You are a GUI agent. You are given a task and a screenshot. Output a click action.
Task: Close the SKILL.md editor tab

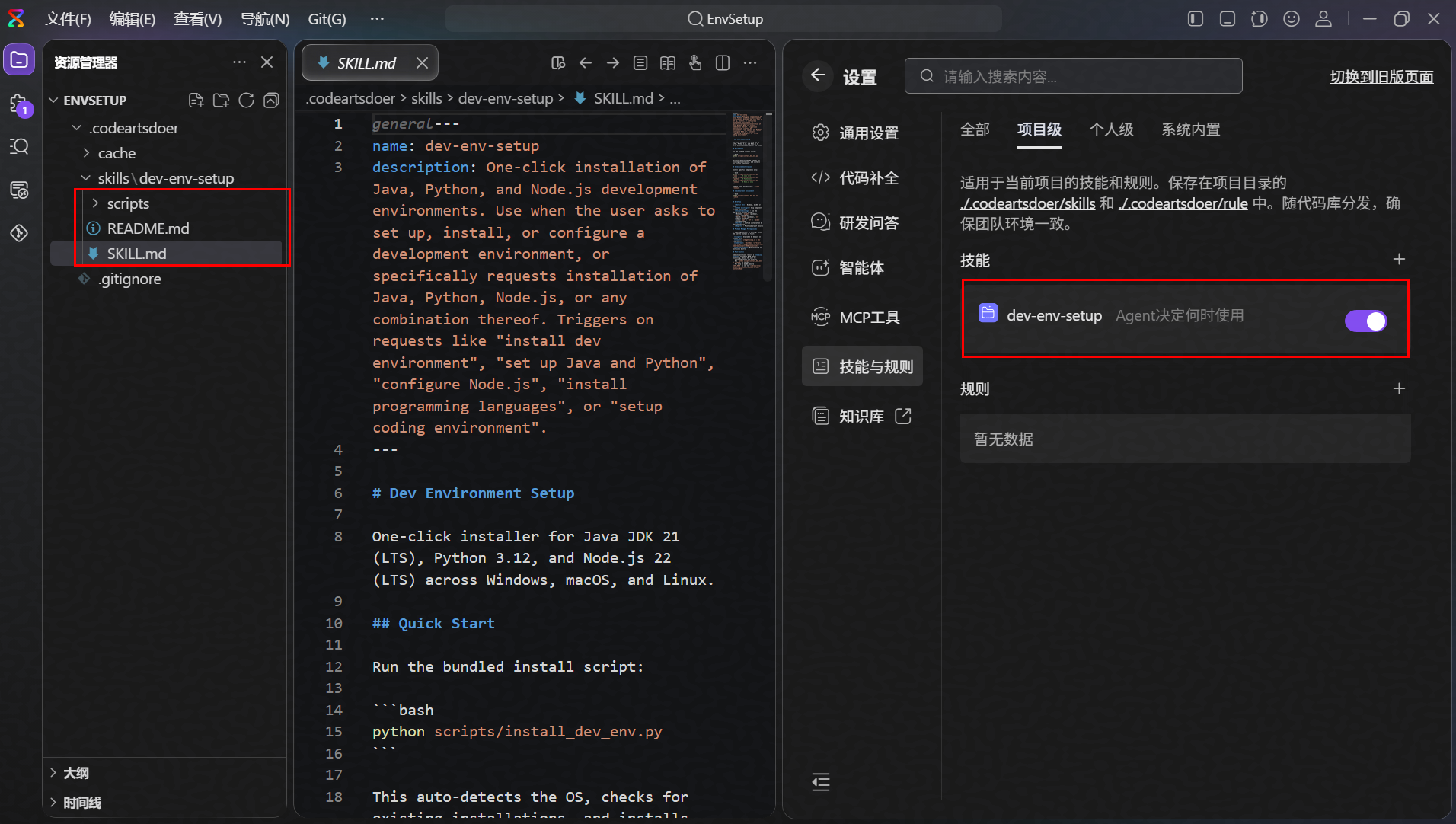pos(422,62)
